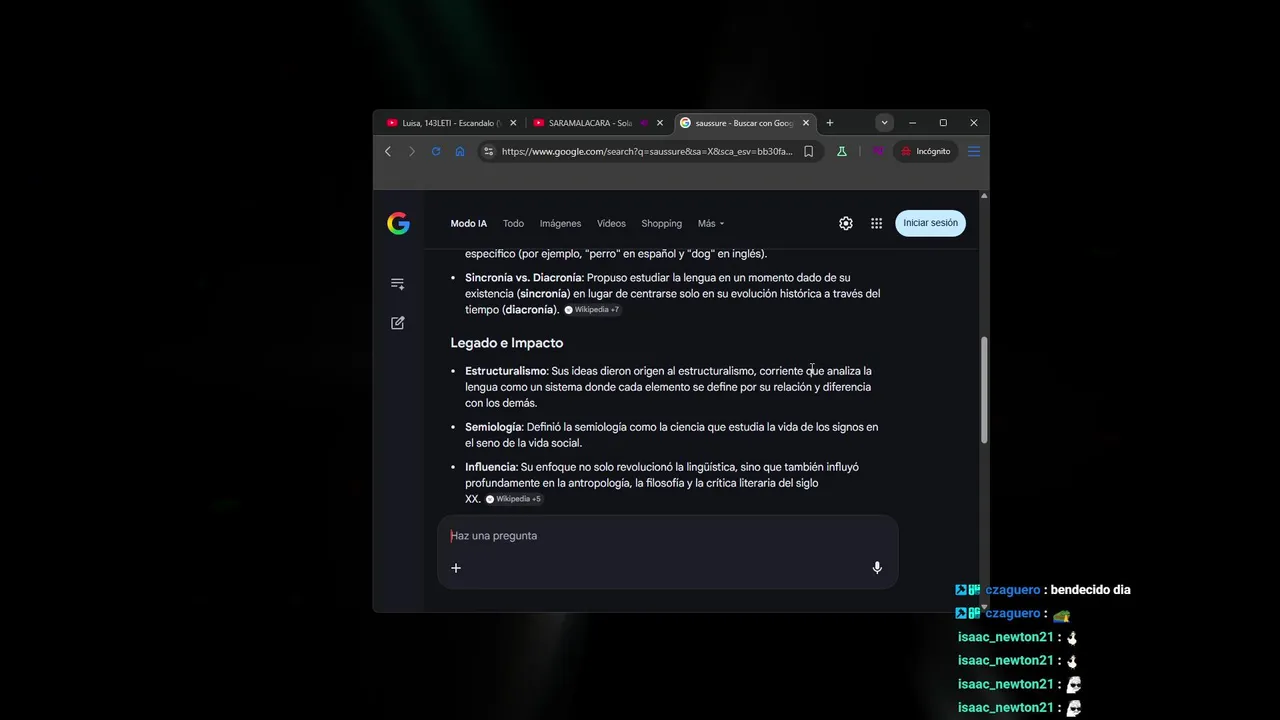Open AI mode history sidebar icon
1280x720 pixels.
coord(398,284)
